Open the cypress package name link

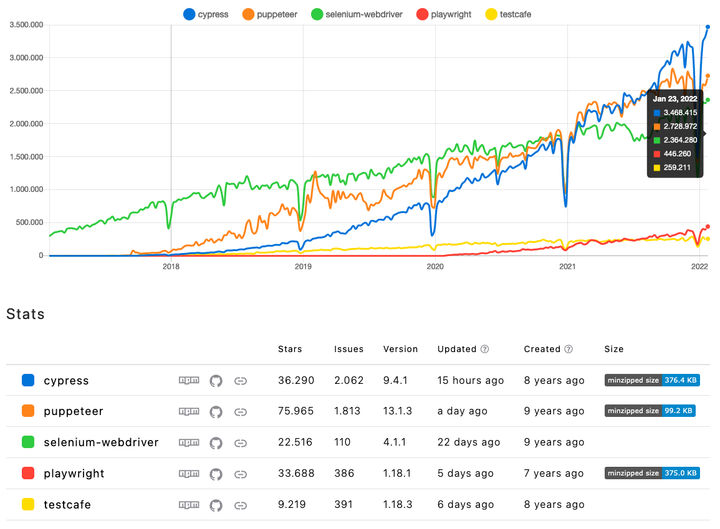[66, 381]
